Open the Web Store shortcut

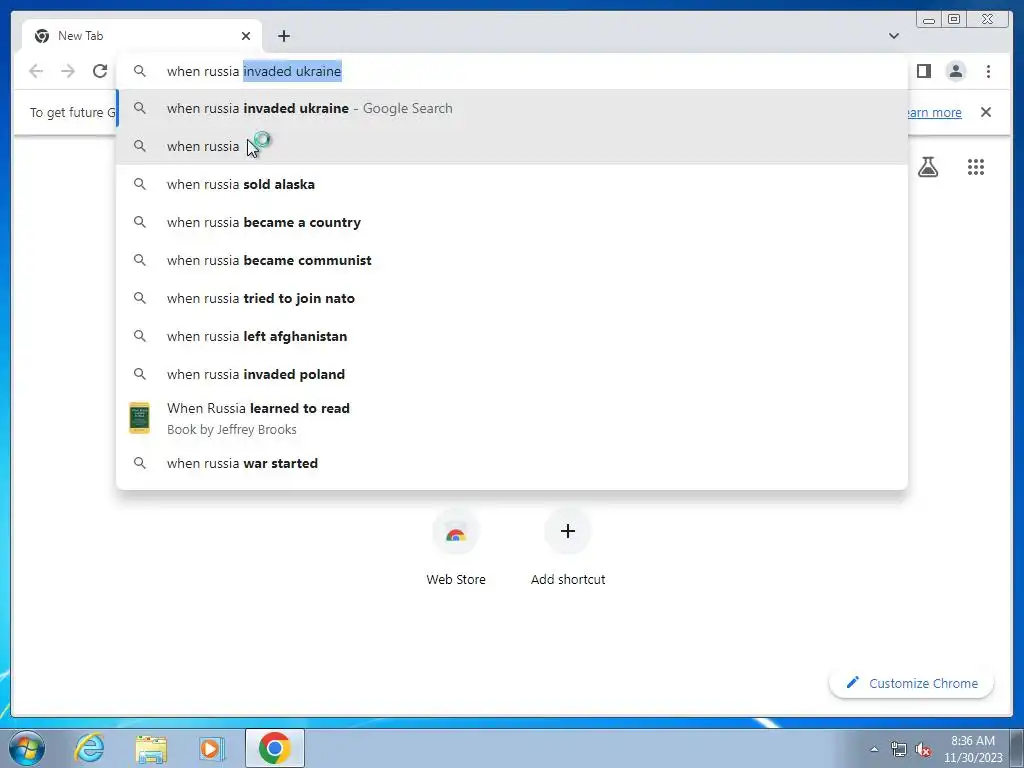point(456,549)
